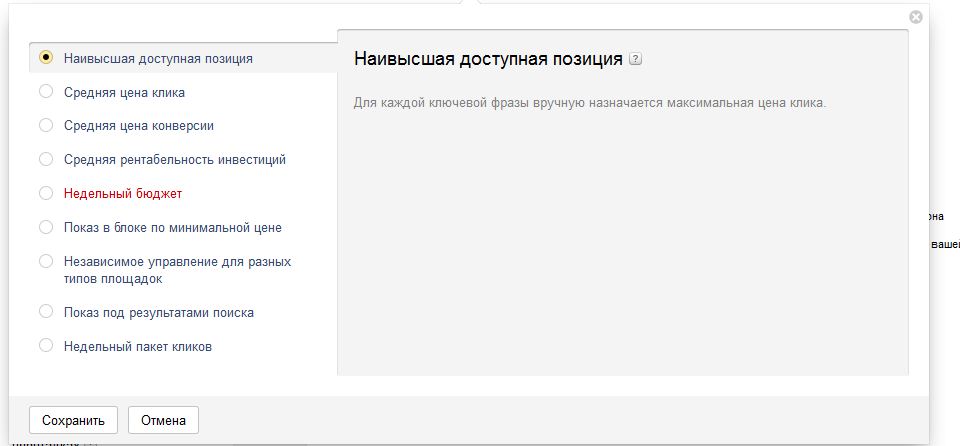Click the help question mark icon beside heading

(x=636, y=60)
